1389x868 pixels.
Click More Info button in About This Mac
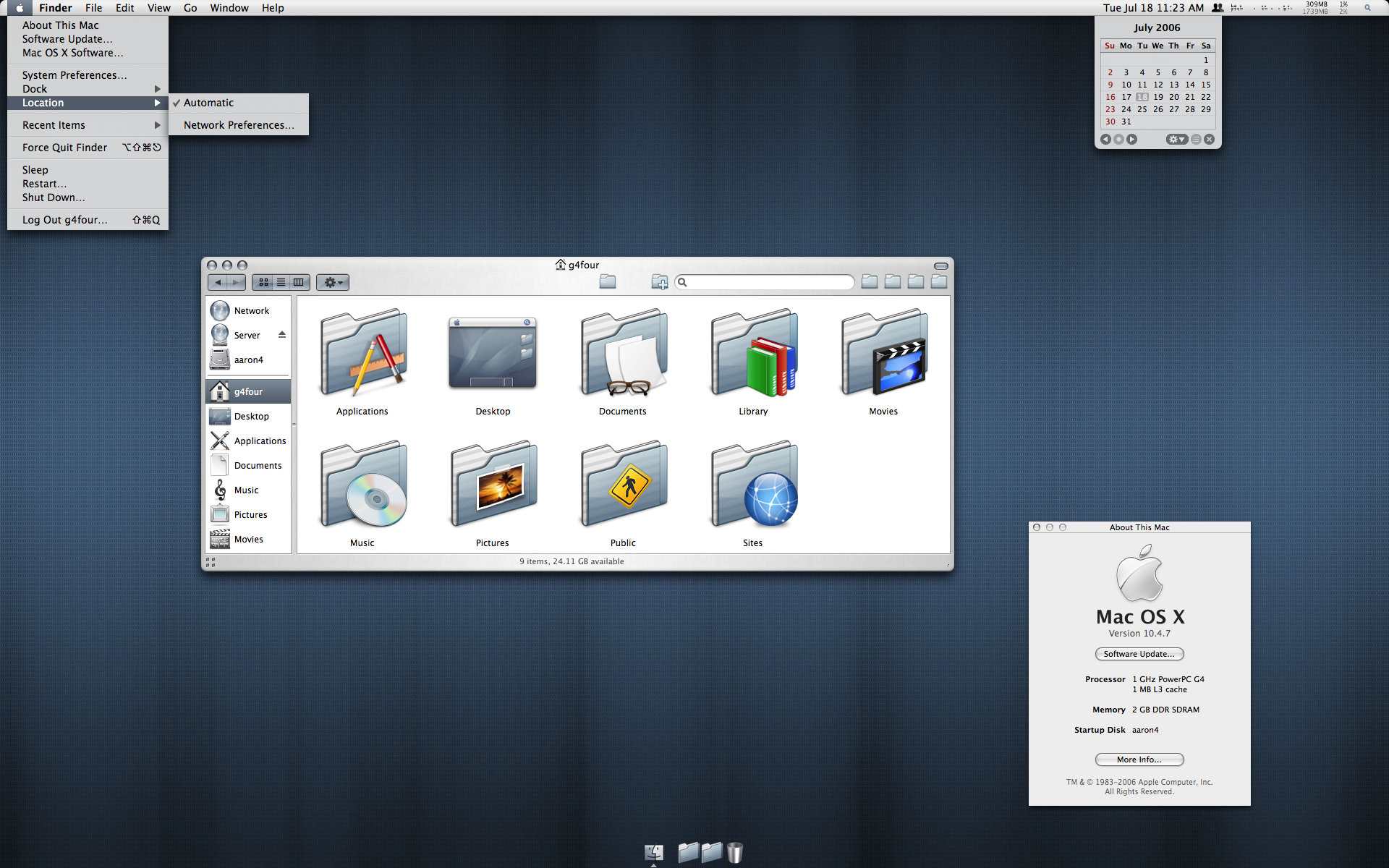point(1139,759)
